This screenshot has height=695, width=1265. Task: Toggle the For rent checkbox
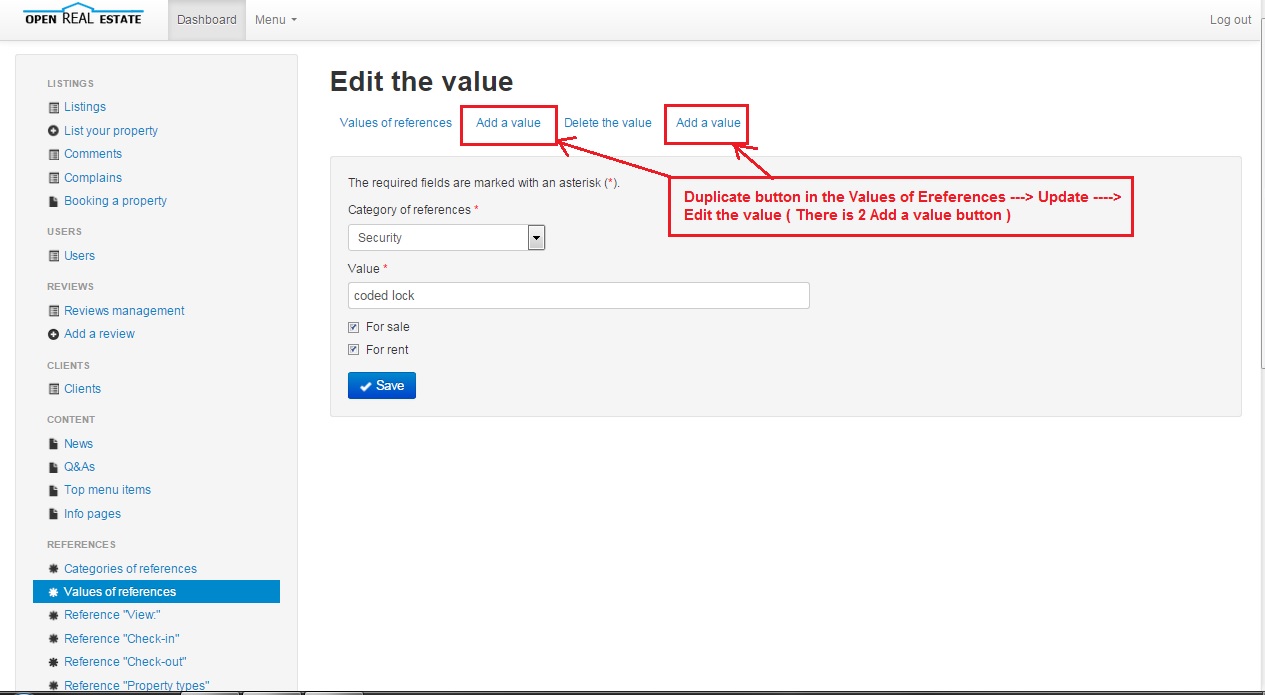pyautogui.click(x=354, y=350)
